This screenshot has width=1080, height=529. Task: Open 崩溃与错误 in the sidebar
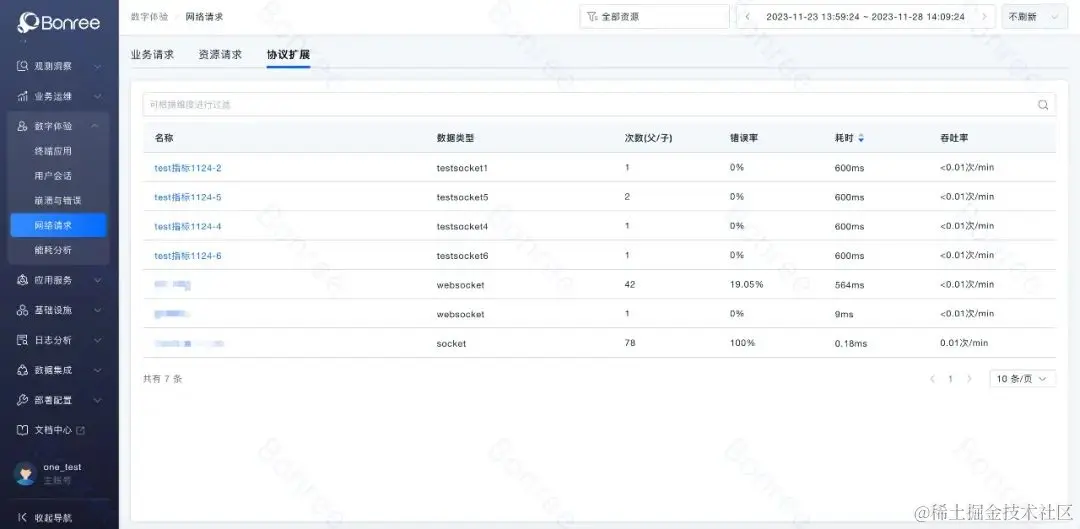(58, 200)
